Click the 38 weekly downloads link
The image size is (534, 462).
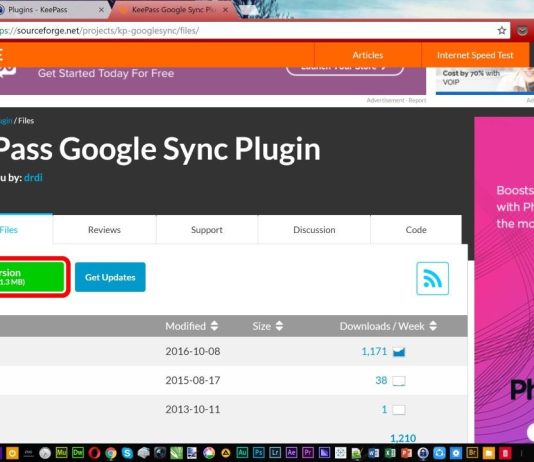point(381,380)
